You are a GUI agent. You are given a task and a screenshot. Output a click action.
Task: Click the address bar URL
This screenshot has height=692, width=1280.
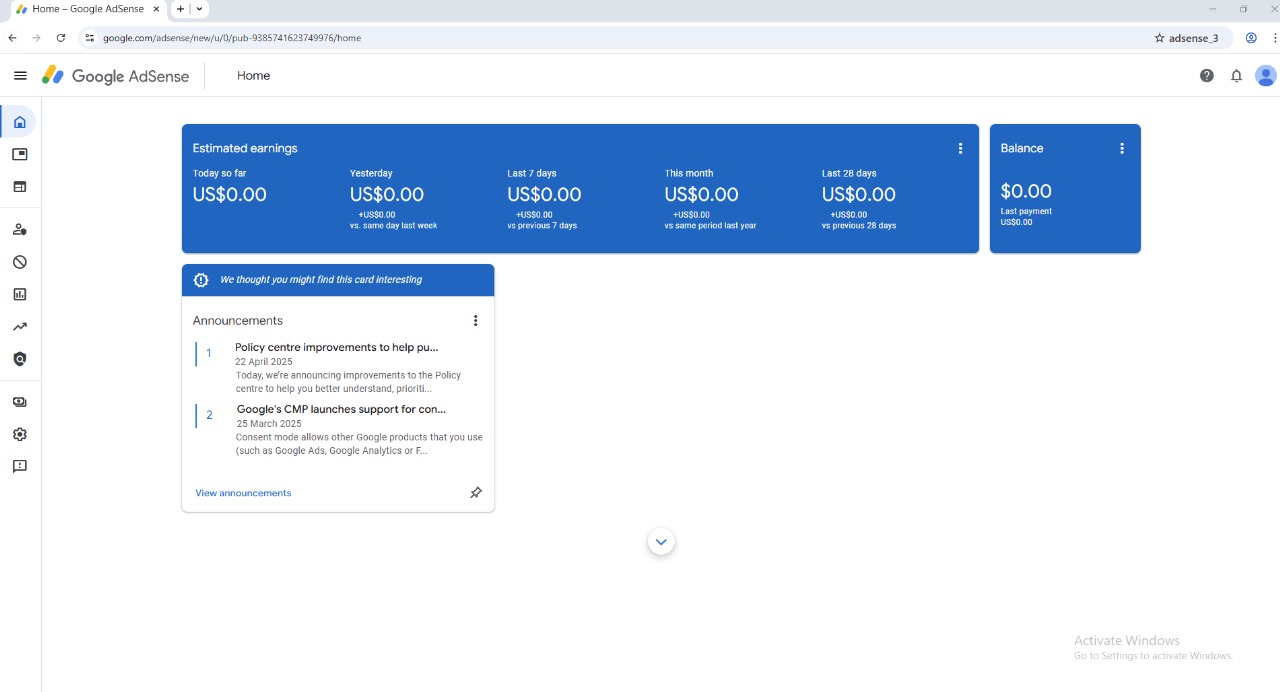232,38
